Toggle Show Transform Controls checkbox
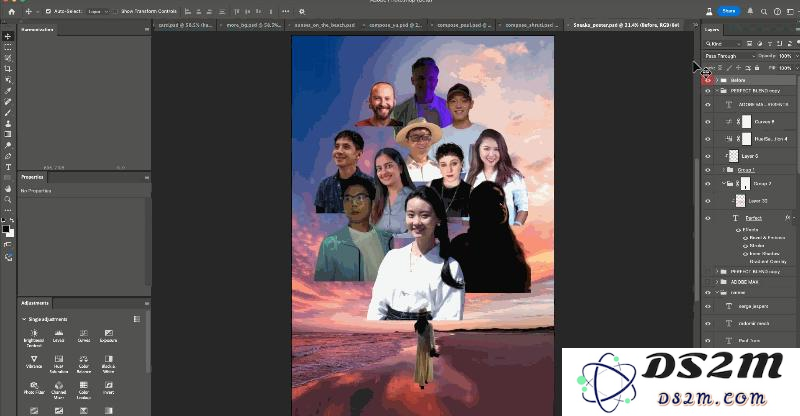This screenshot has height=416, width=800. pos(116,11)
